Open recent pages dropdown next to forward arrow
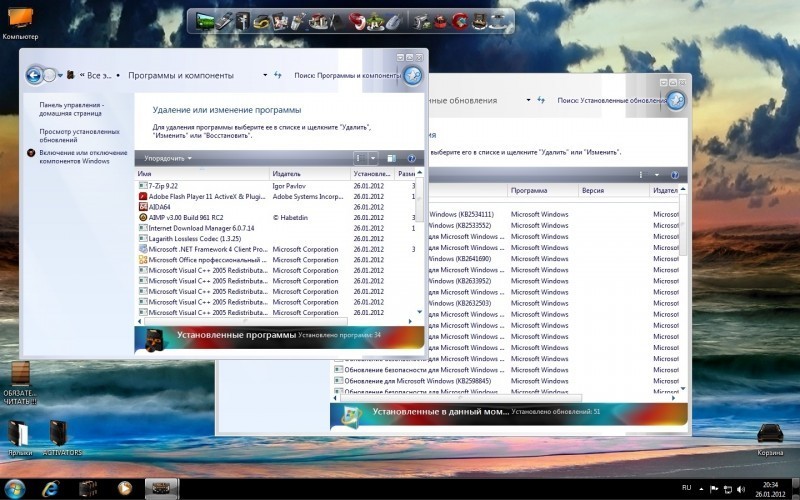This screenshot has height=500, width=800. point(60,76)
